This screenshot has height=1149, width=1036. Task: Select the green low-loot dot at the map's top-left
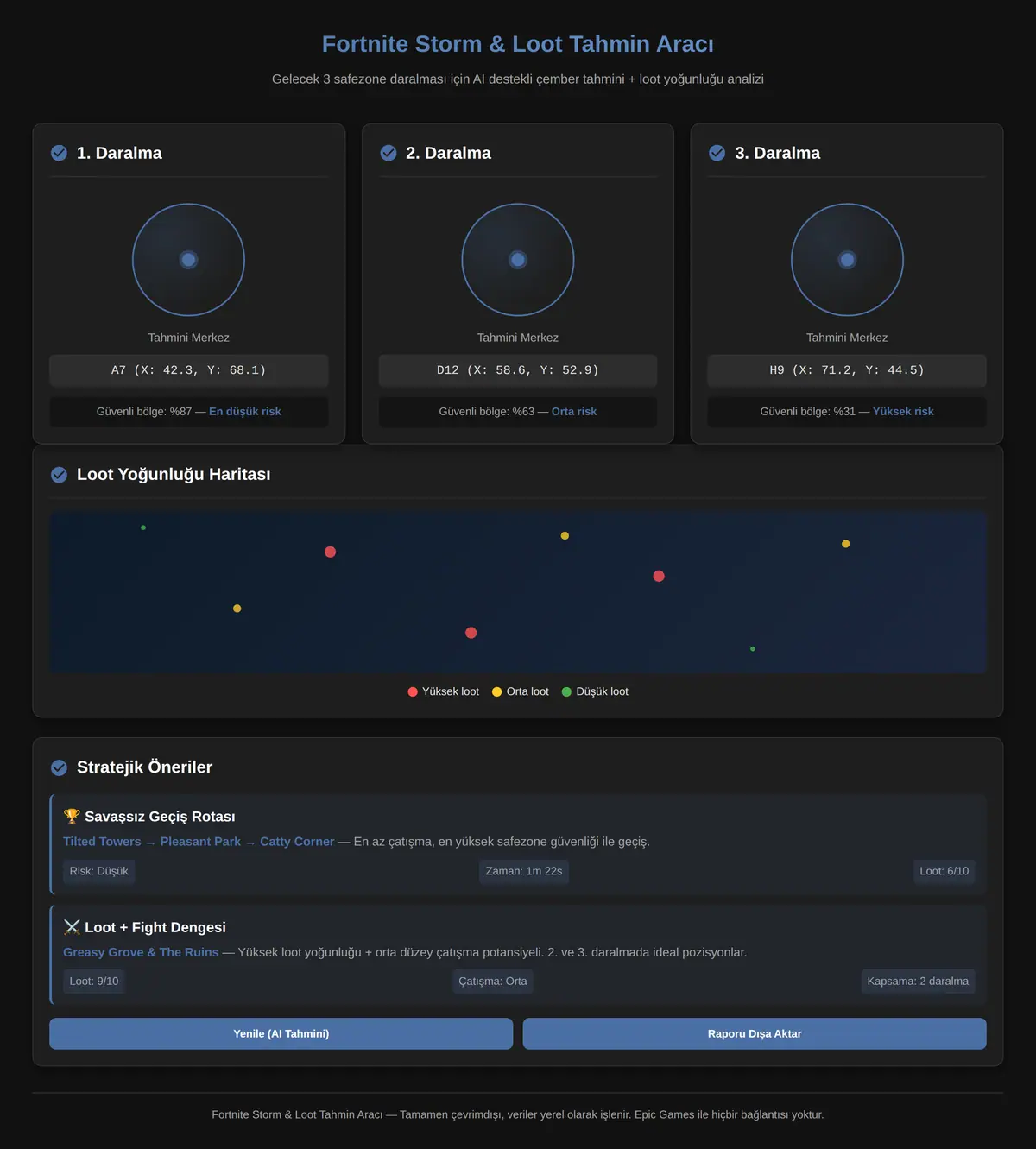pyautogui.click(x=143, y=527)
